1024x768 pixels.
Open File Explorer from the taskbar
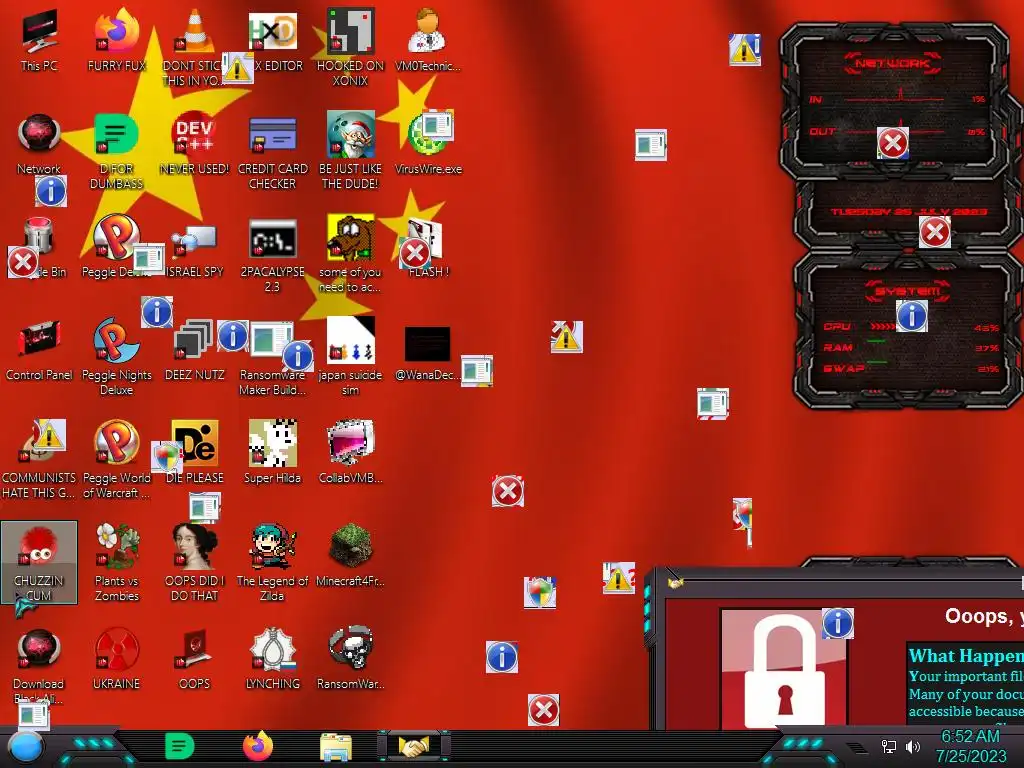(x=336, y=747)
